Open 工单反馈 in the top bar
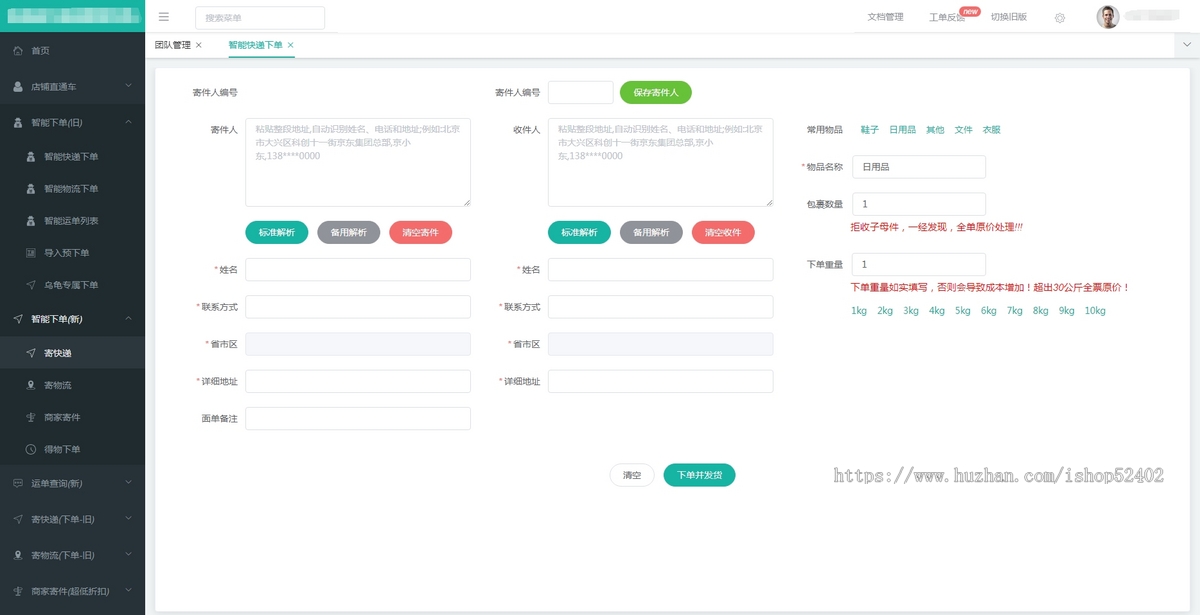 coord(946,18)
